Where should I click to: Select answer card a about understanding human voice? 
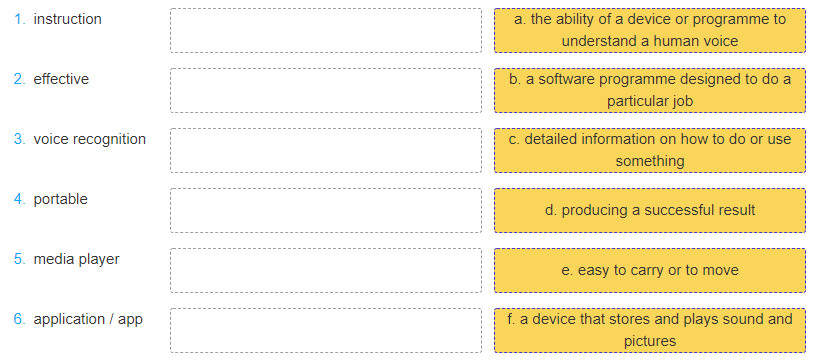tap(650, 30)
